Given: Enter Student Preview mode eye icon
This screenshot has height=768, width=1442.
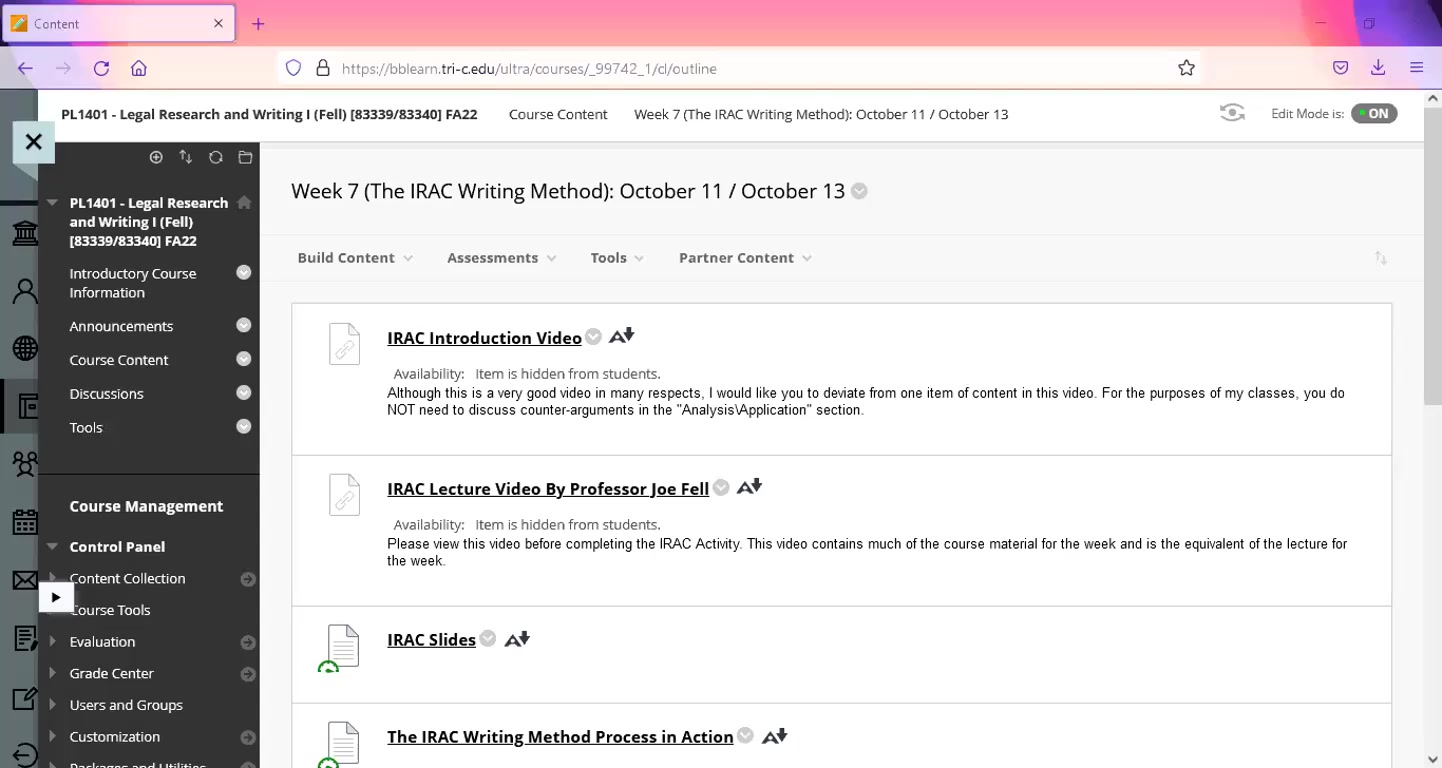Looking at the screenshot, I should coord(1232,113).
